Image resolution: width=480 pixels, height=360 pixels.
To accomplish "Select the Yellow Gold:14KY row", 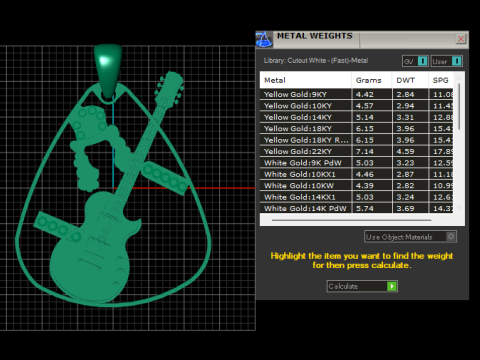I will (x=356, y=117).
